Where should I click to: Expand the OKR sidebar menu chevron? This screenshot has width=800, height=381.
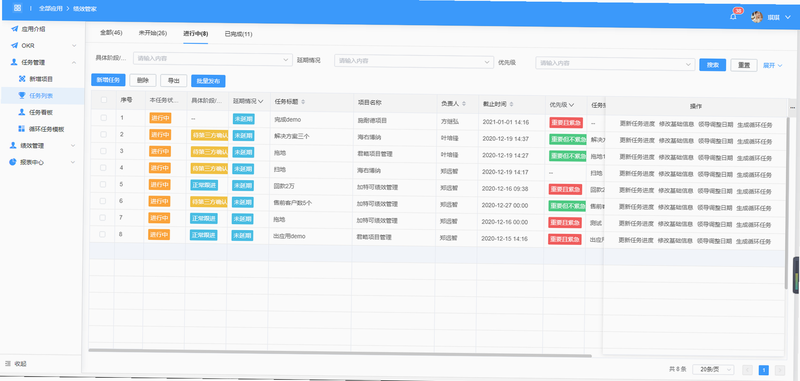point(74,46)
